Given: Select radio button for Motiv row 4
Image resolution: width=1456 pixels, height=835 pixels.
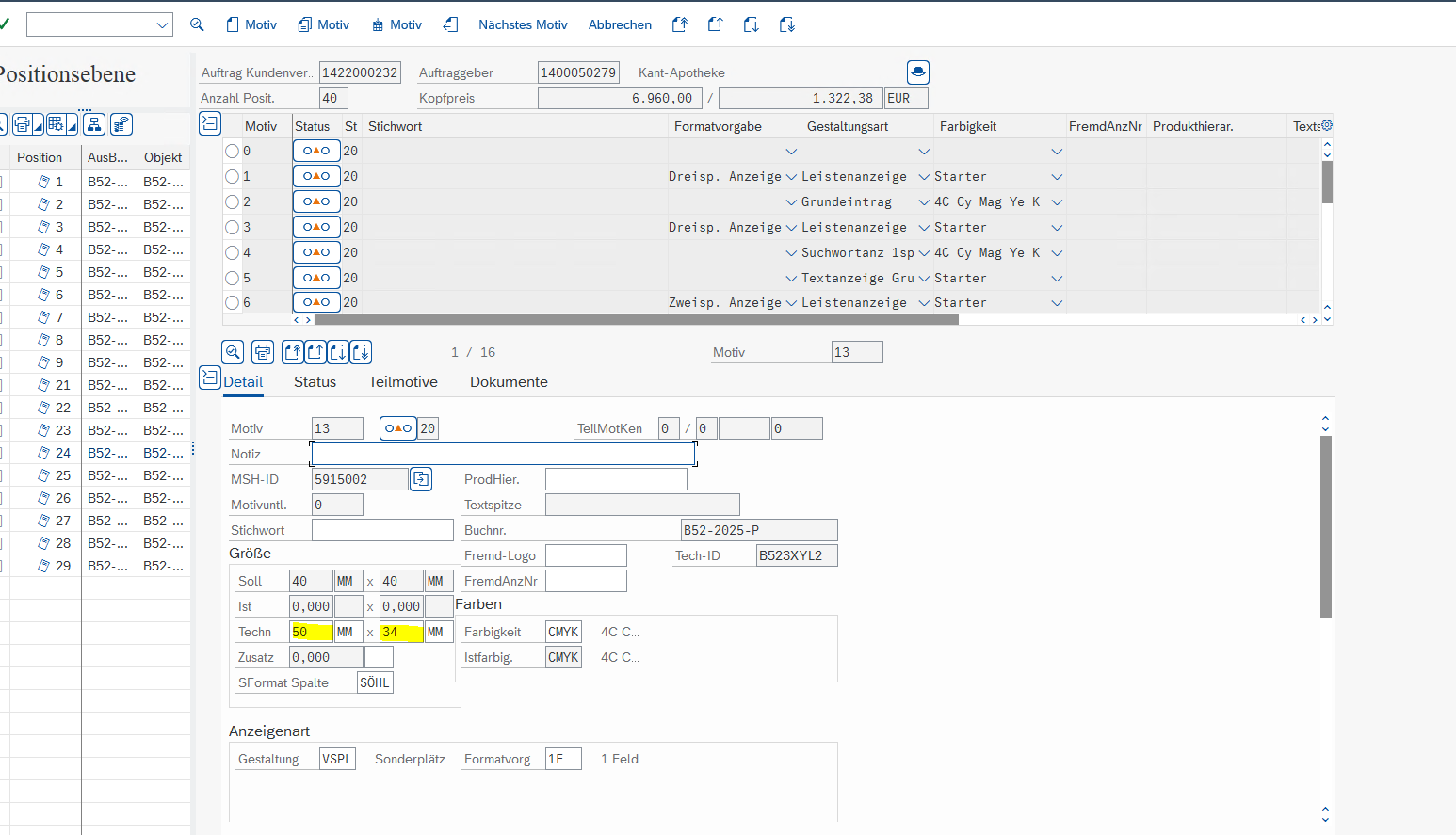Looking at the screenshot, I should 232,252.
